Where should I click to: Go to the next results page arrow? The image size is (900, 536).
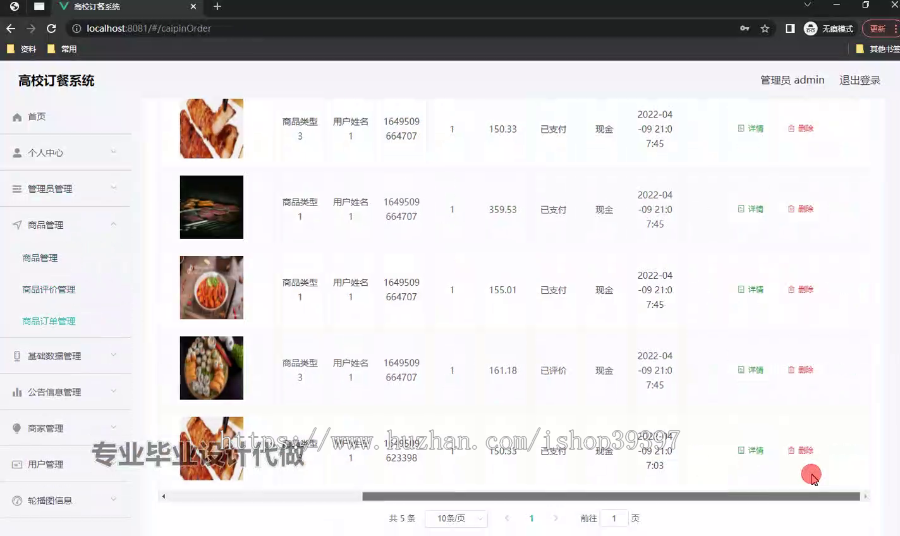click(x=556, y=518)
